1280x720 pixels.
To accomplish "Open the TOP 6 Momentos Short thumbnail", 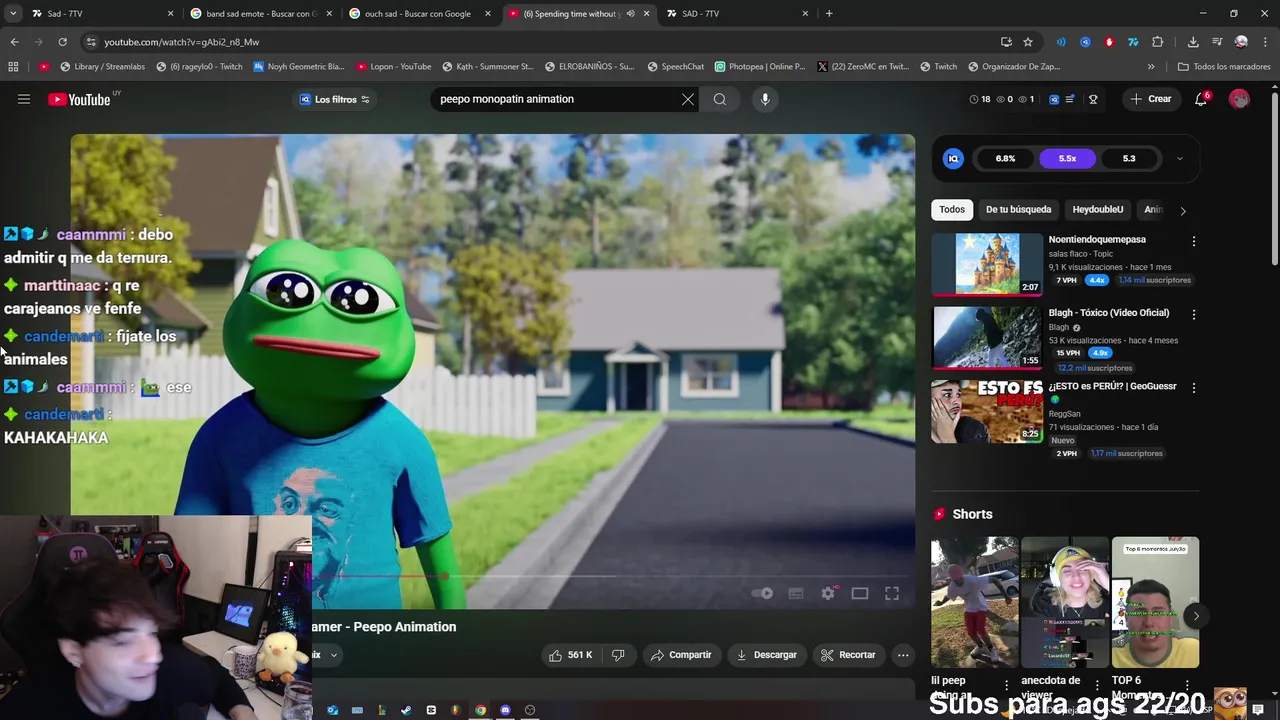I will point(1155,602).
